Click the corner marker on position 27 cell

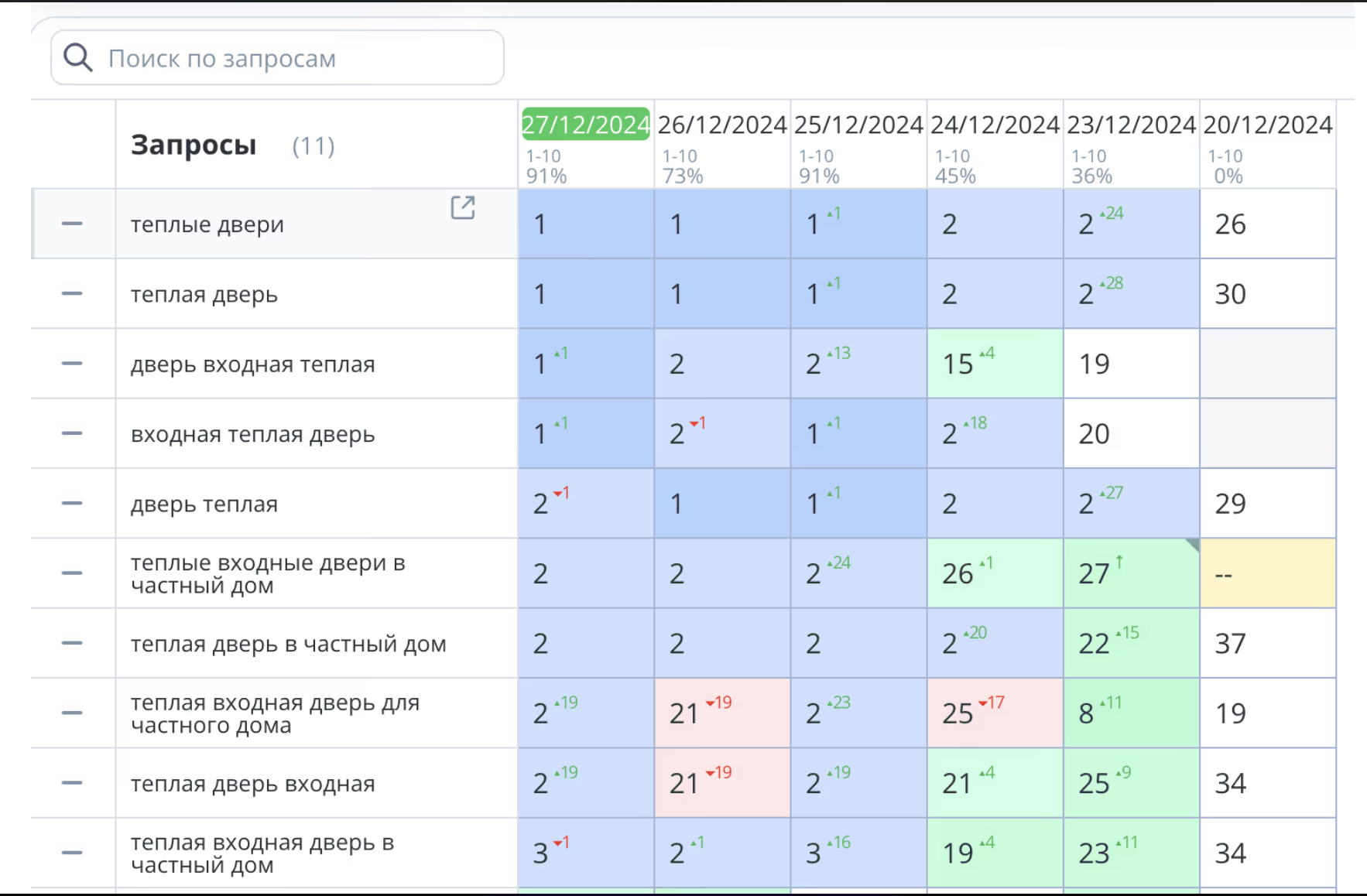pos(1192,545)
